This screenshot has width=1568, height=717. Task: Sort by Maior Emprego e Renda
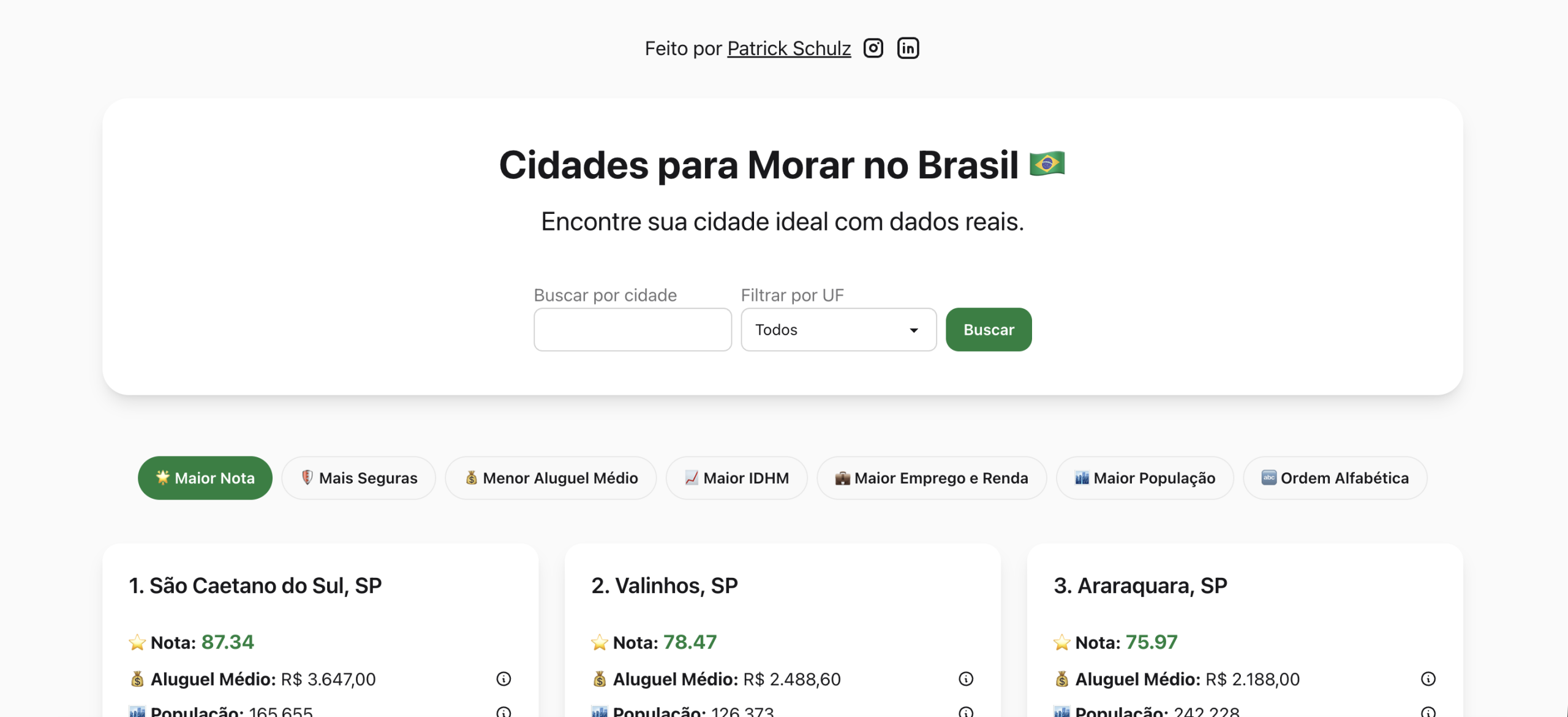coord(932,478)
